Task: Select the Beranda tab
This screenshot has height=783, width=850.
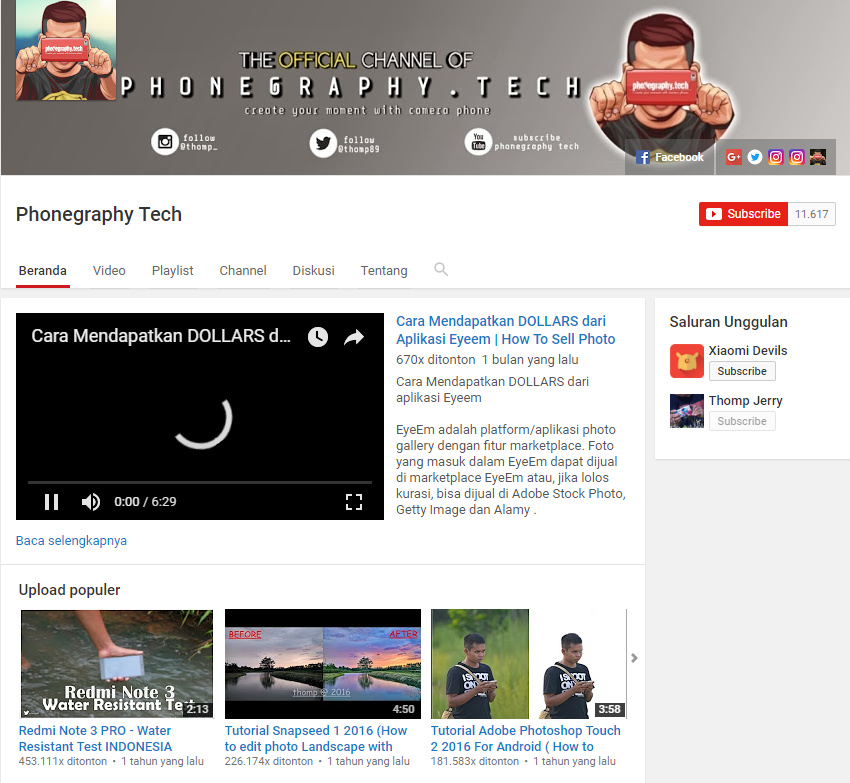Action: pyautogui.click(x=43, y=271)
